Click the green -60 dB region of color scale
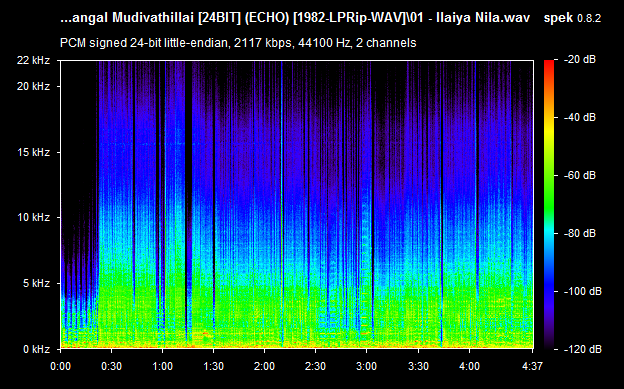 coord(549,175)
